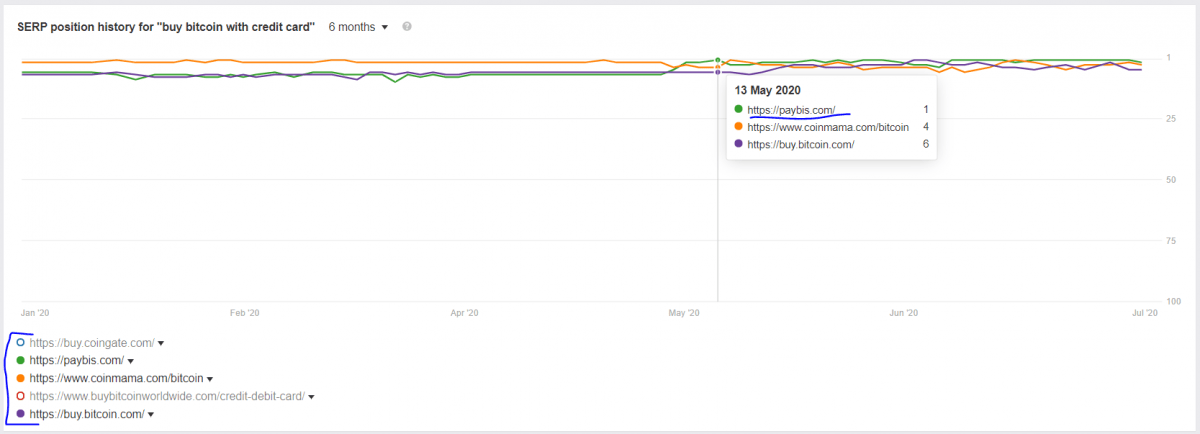
Task: Open the https://buy.coingate.com/ legend link
Action: coord(92,343)
